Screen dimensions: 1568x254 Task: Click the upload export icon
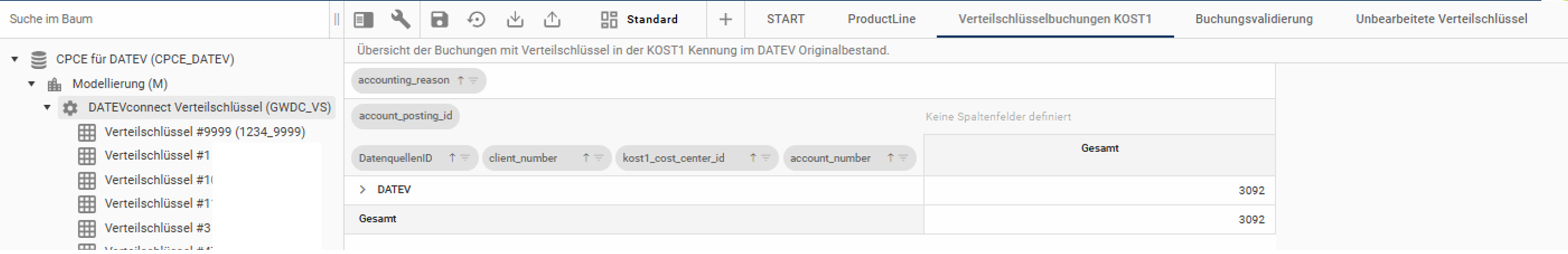[x=552, y=20]
